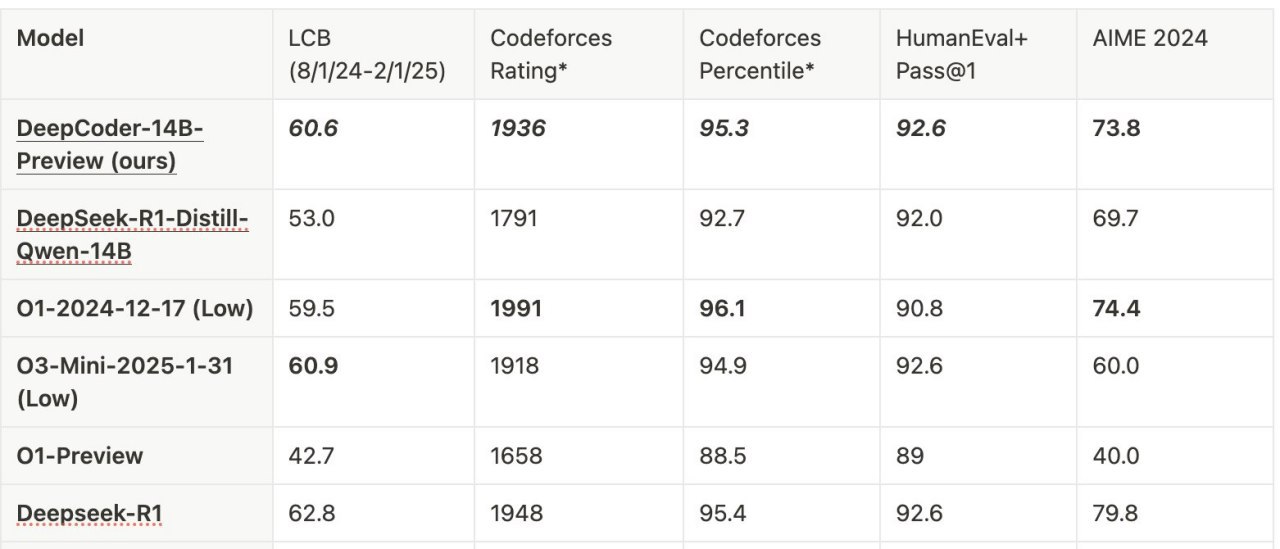The width and height of the screenshot is (1280, 549).
Task: Select the 79.8 AIME cell for Deepseek-R1
Action: (1116, 514)
